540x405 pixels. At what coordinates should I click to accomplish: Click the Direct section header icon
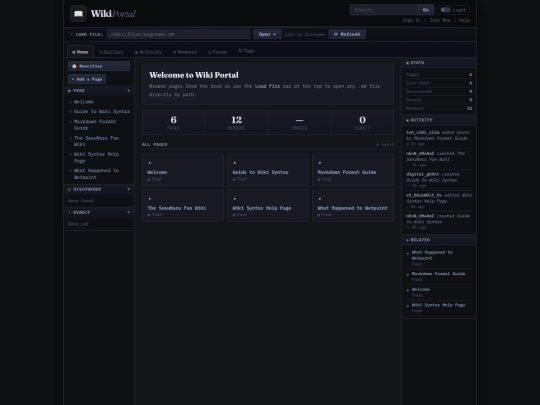(69, 212)
